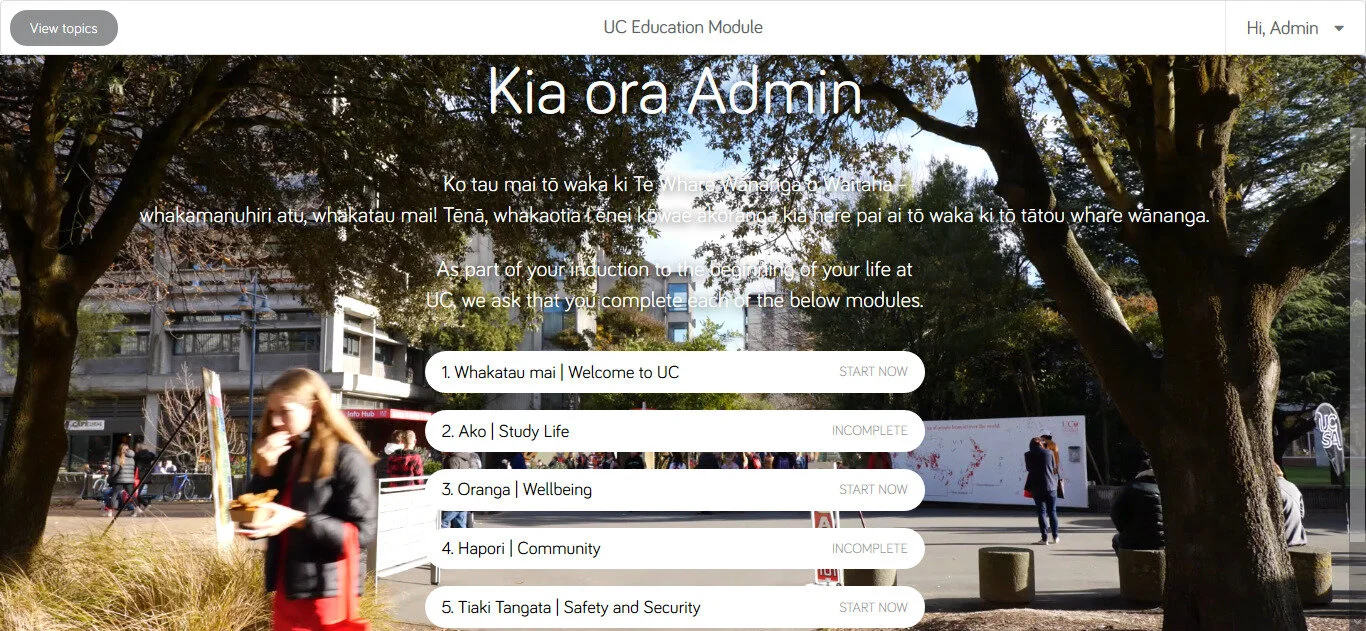Click INCOMPLETE status on Hapori | Community
Screen dimensions: 1366x631
point(870,549)
